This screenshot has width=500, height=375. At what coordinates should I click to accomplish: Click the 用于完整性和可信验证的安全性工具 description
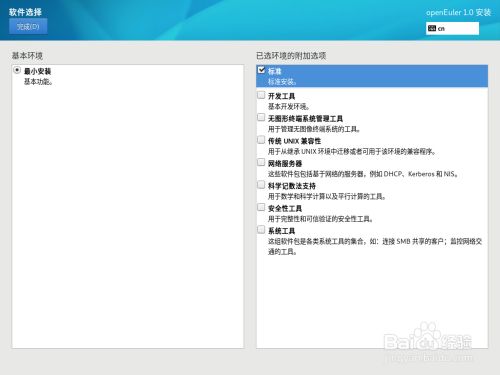pyautogui.click(x=321, y=219)
